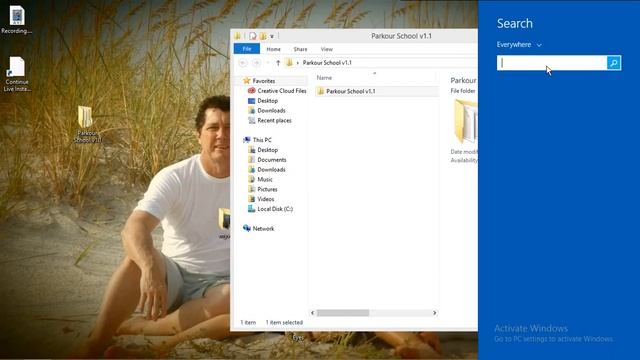This screenshot has width=640, height=360.
Task: Select Local Disk (C:) in sidebar
Action: tap(275, 209)
